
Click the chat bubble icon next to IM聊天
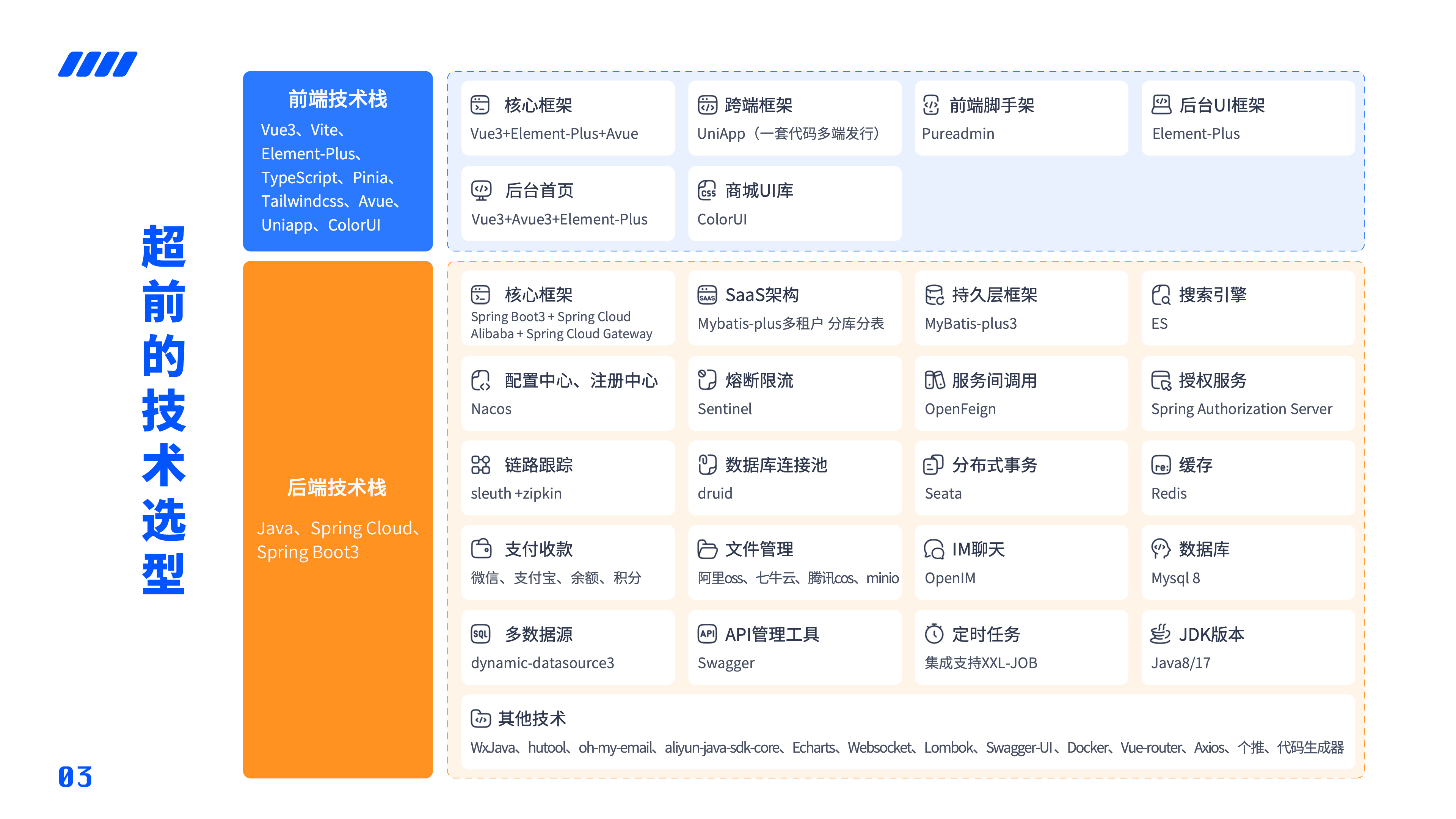point(934,549)
